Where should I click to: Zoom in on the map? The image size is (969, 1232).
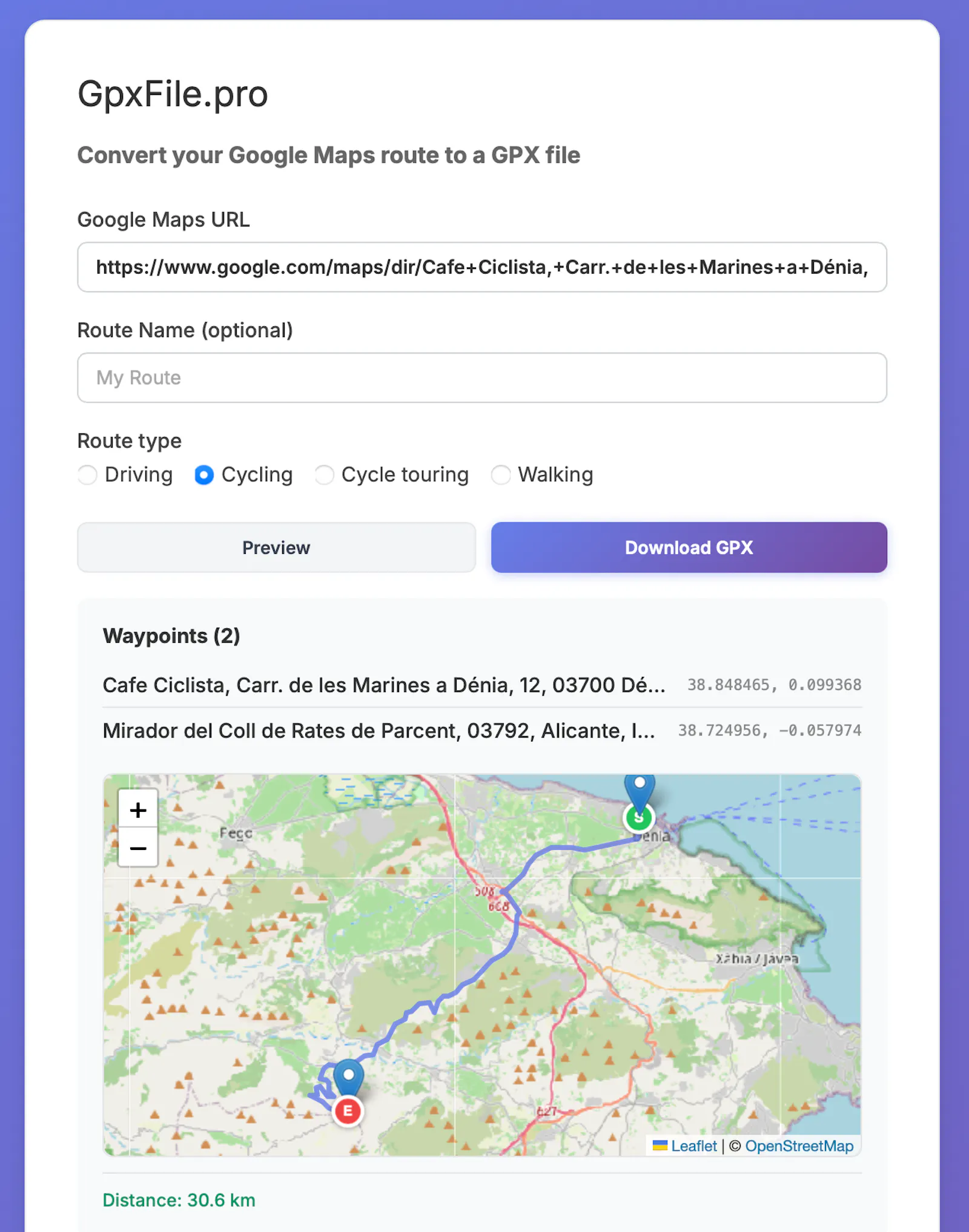coord(138,809)
